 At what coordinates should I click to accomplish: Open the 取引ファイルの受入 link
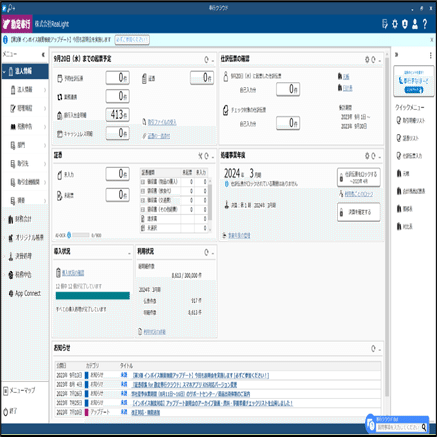tap(162, 122)
